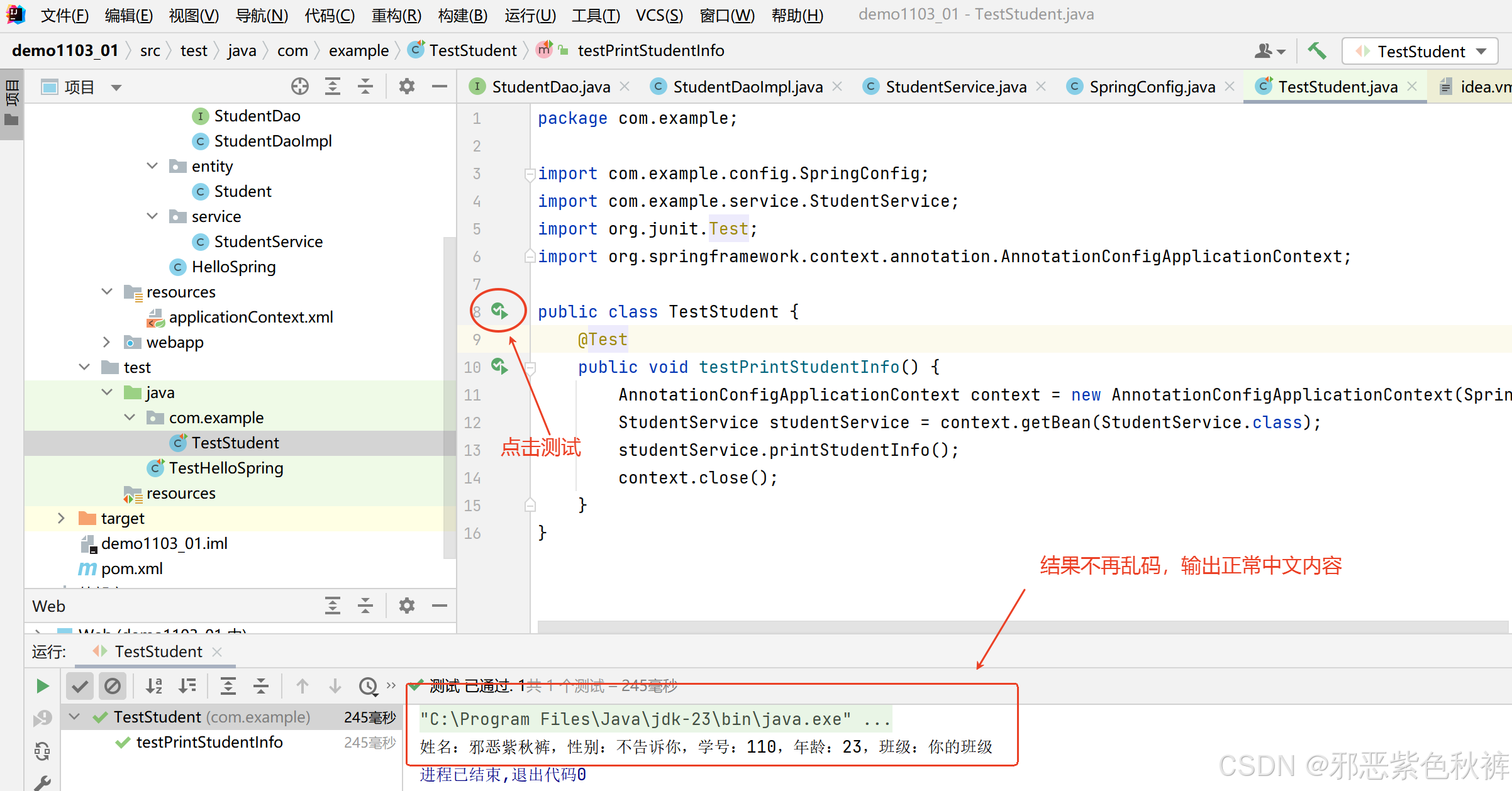Sort test results alphabetically icon
1512x791 pixels.
(x=154, y=686)
